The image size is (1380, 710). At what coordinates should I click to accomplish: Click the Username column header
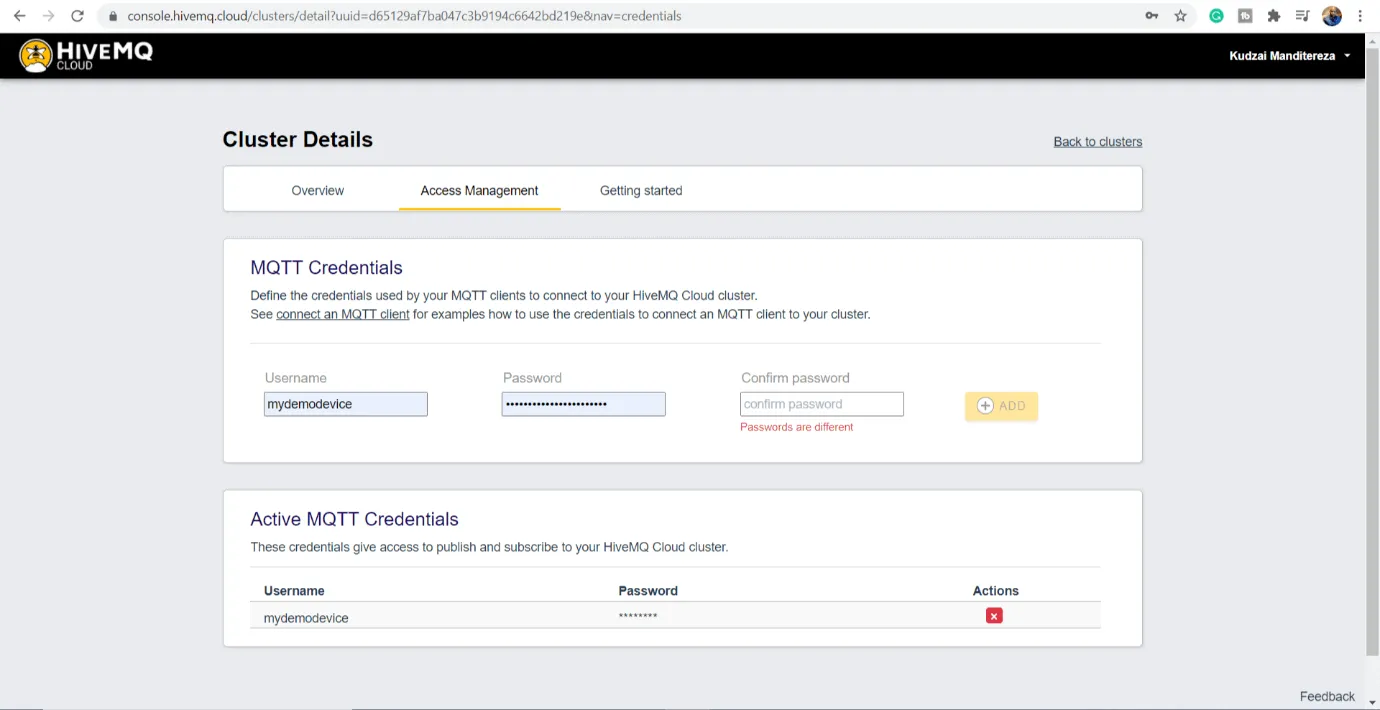tap(294, 591)
